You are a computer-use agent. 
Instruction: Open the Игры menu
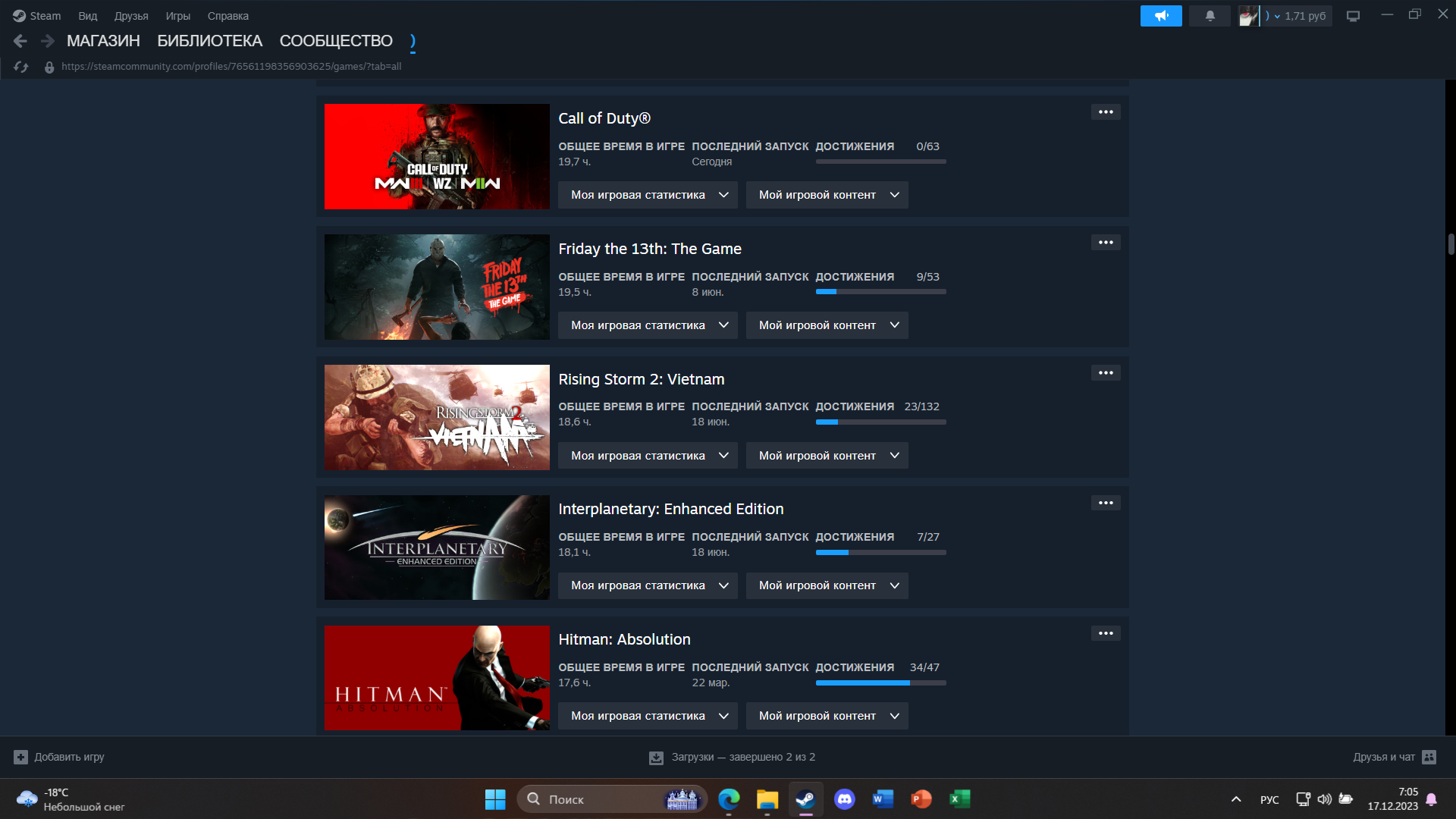pos(178,16)
